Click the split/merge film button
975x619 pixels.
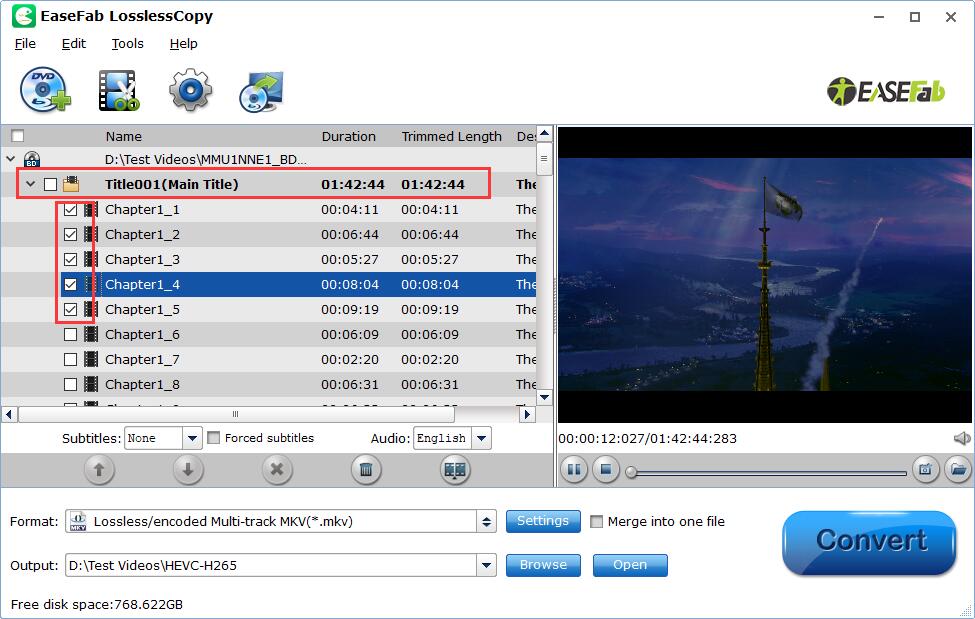pos(455,470)
